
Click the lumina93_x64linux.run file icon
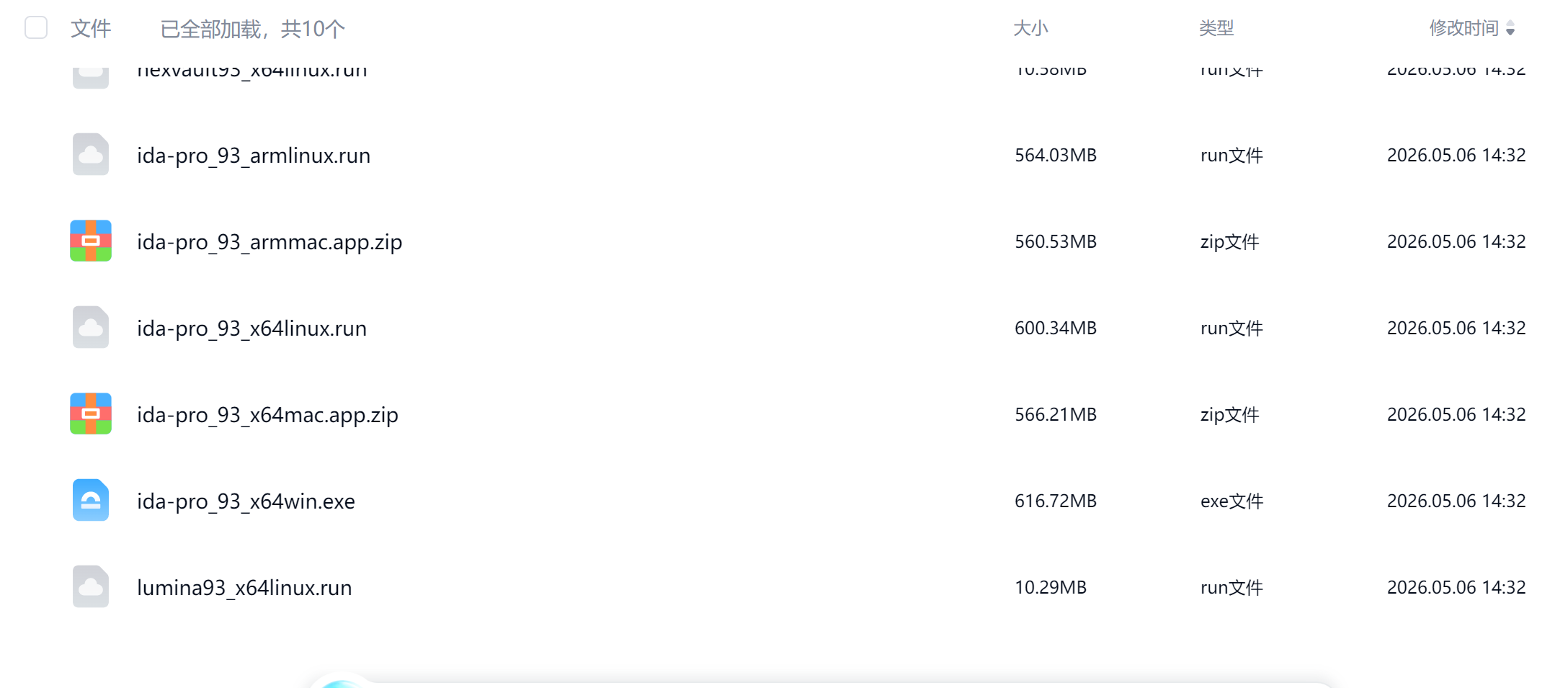(x=91, y=586)
